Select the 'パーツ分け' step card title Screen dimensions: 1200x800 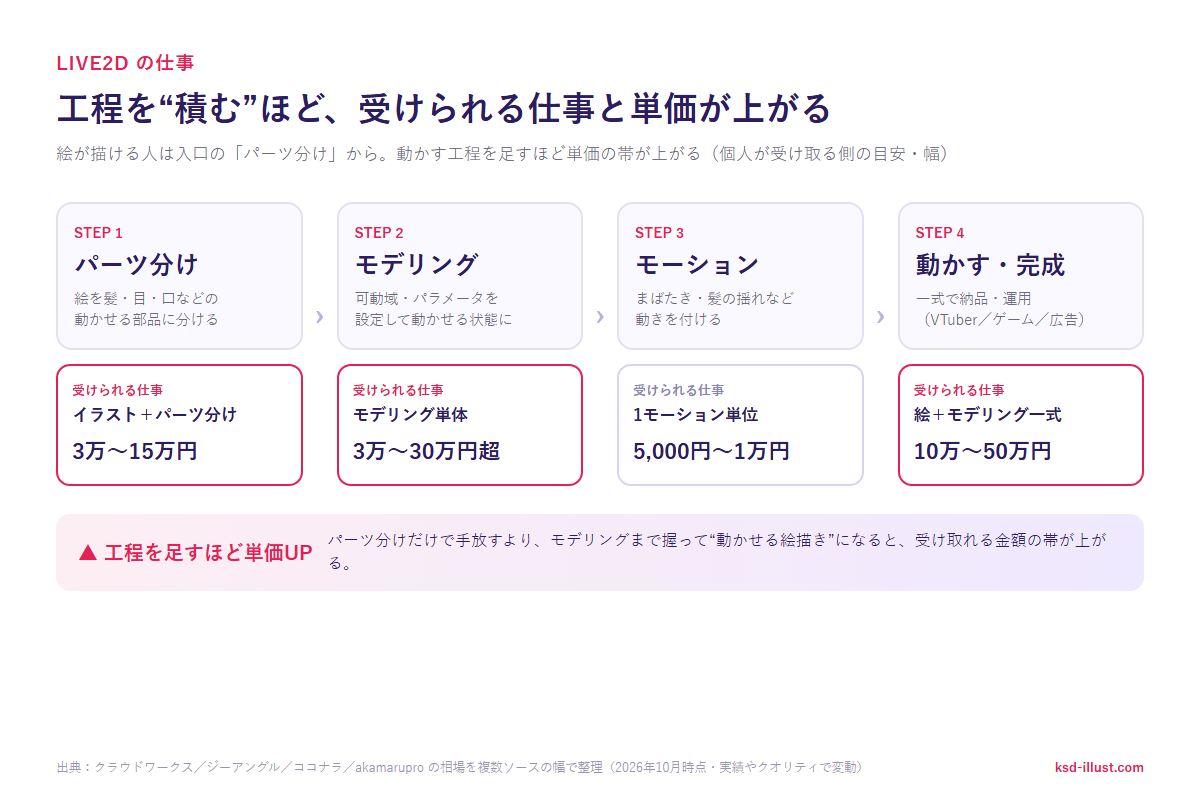[136, 265]
